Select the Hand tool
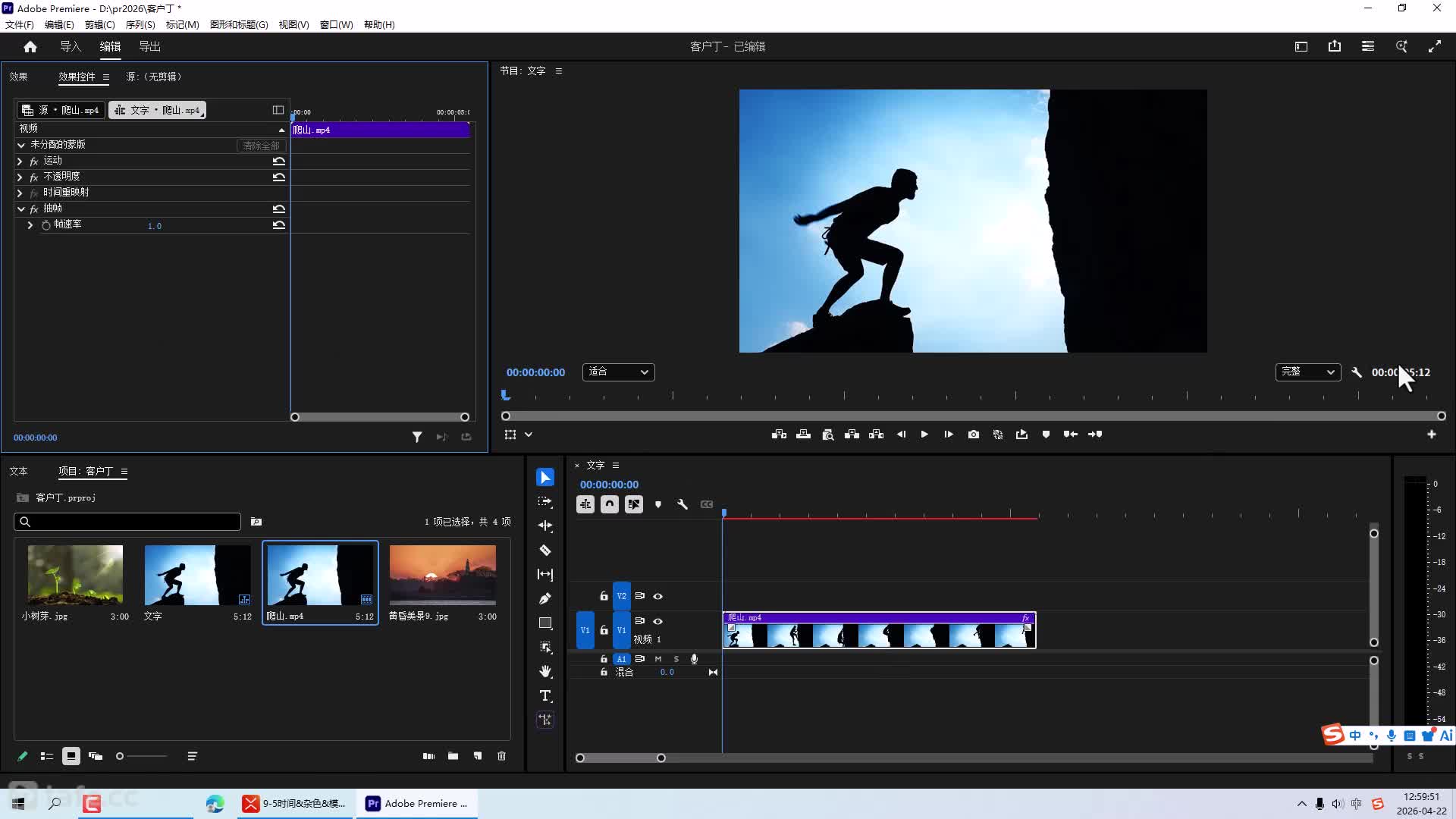Viewport: 1456px width, 819px height. (545, 671)
